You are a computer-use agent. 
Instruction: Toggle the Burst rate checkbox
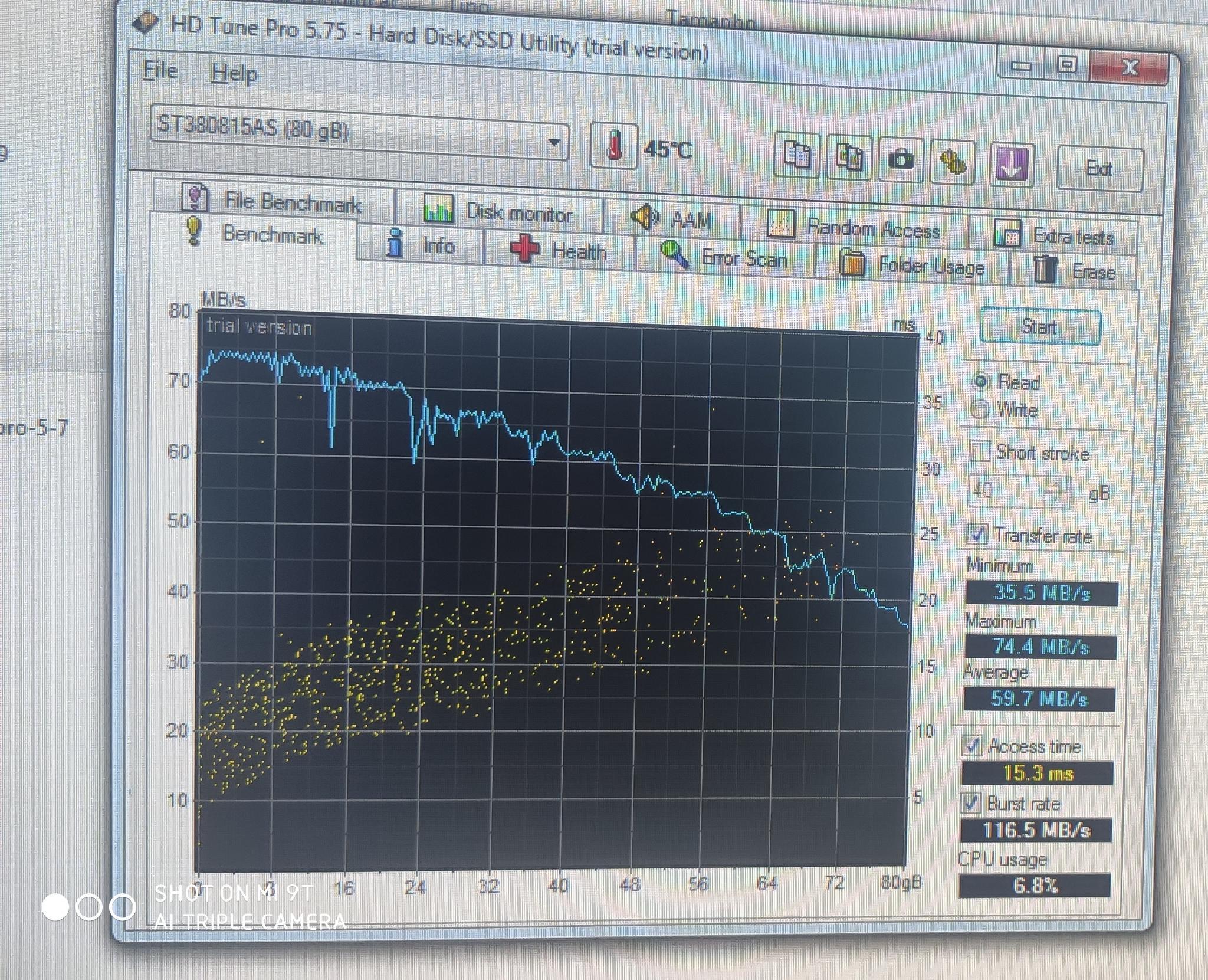[970, 802]
